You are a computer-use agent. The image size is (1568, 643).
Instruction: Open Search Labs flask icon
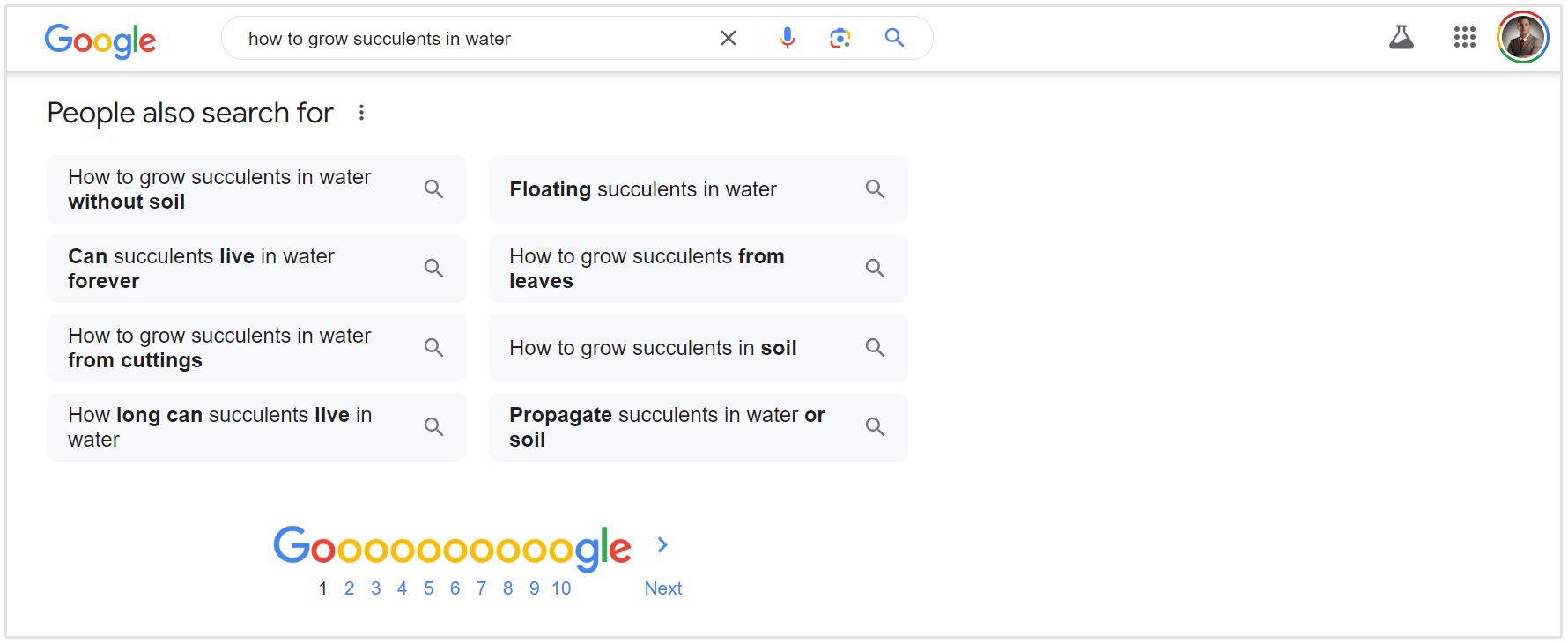coord(1402,37)
